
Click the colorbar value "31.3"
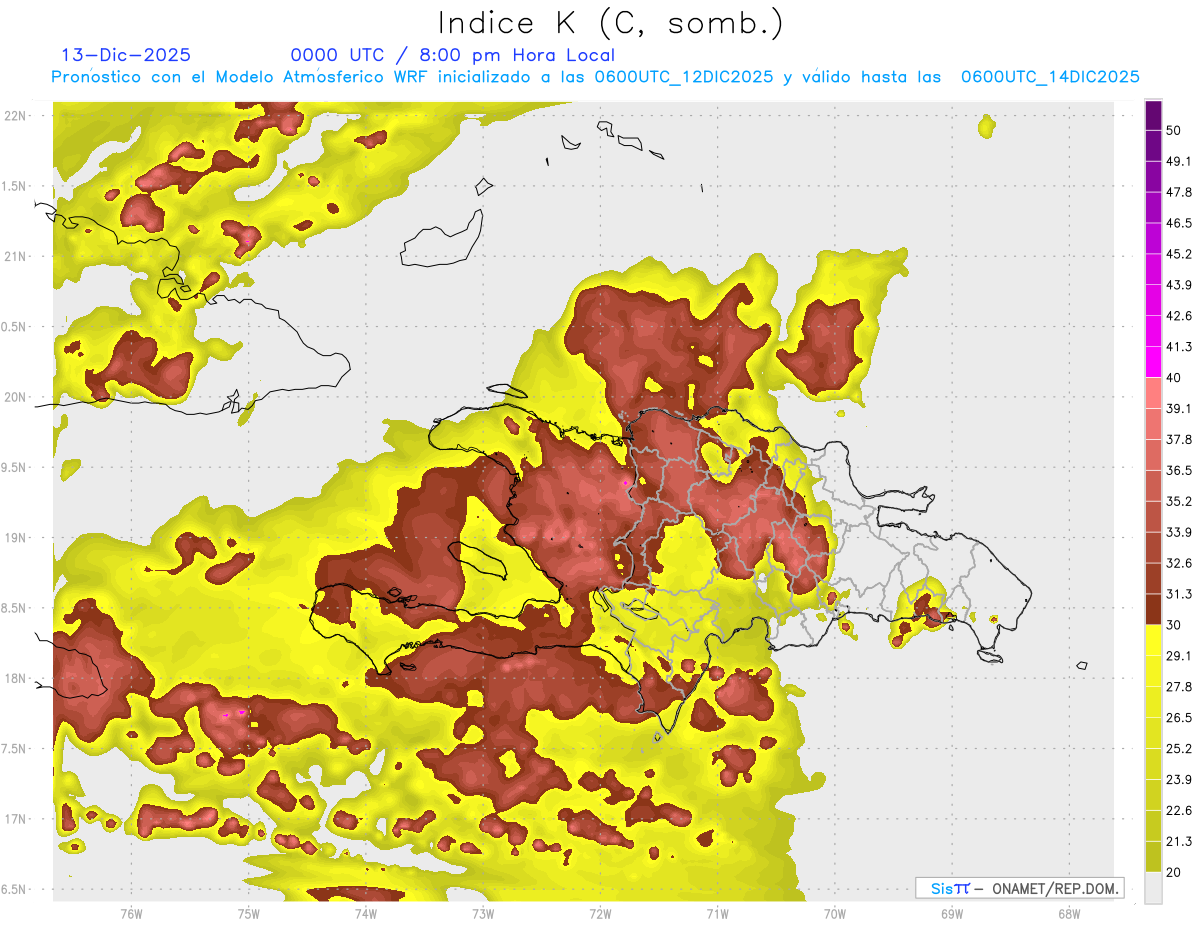click(x=1179, y=594)
